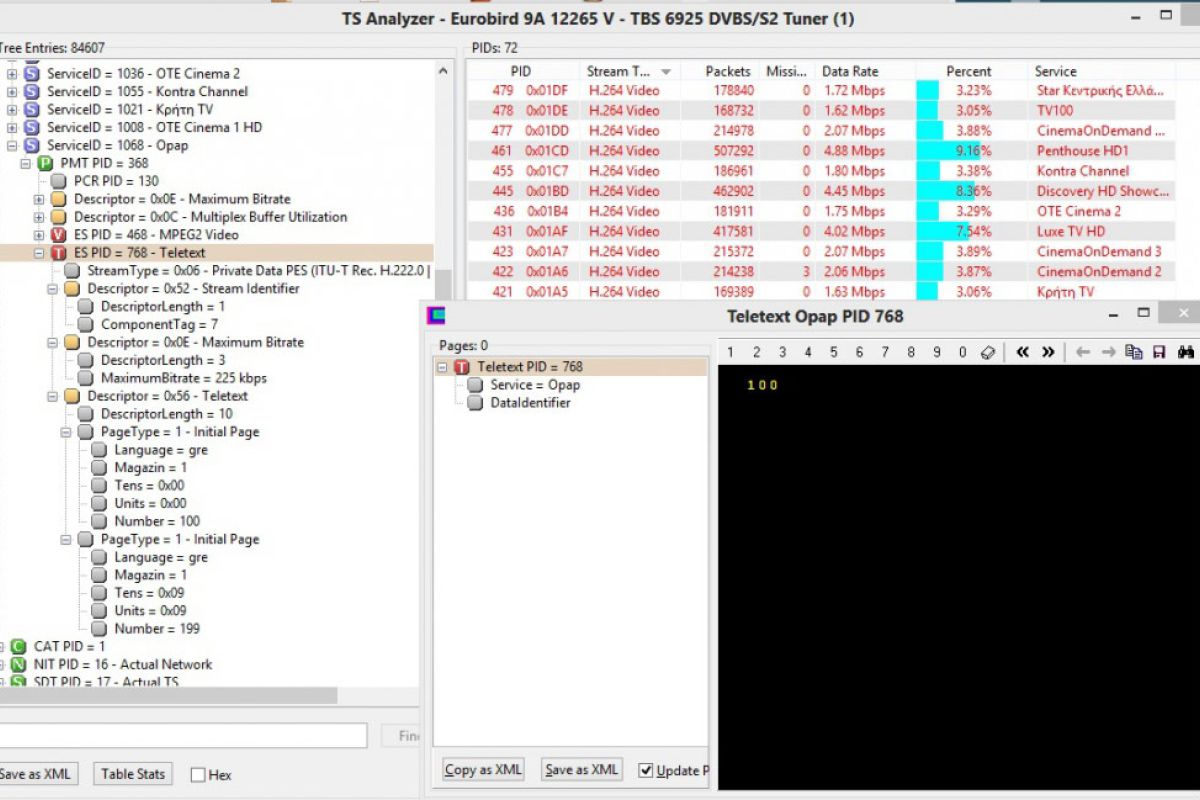This screenshot has width=1200, height=800.
Task: Click the Table Stats button
Action: (x=133, y=774)
